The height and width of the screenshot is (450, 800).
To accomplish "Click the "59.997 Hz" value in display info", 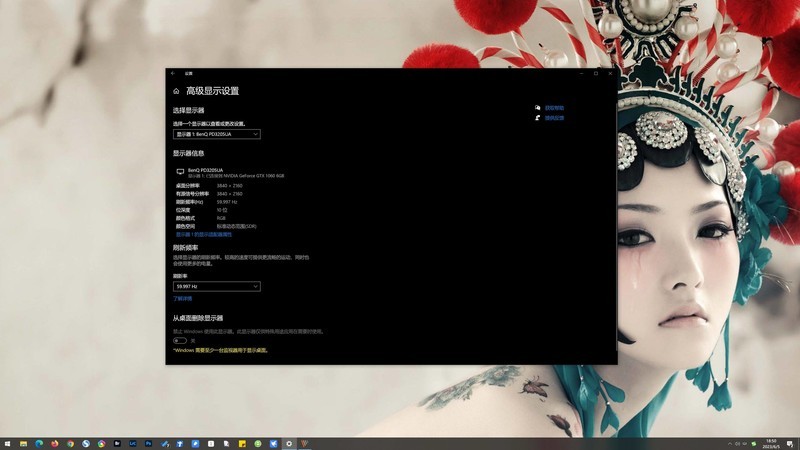I will coord(227,202).
